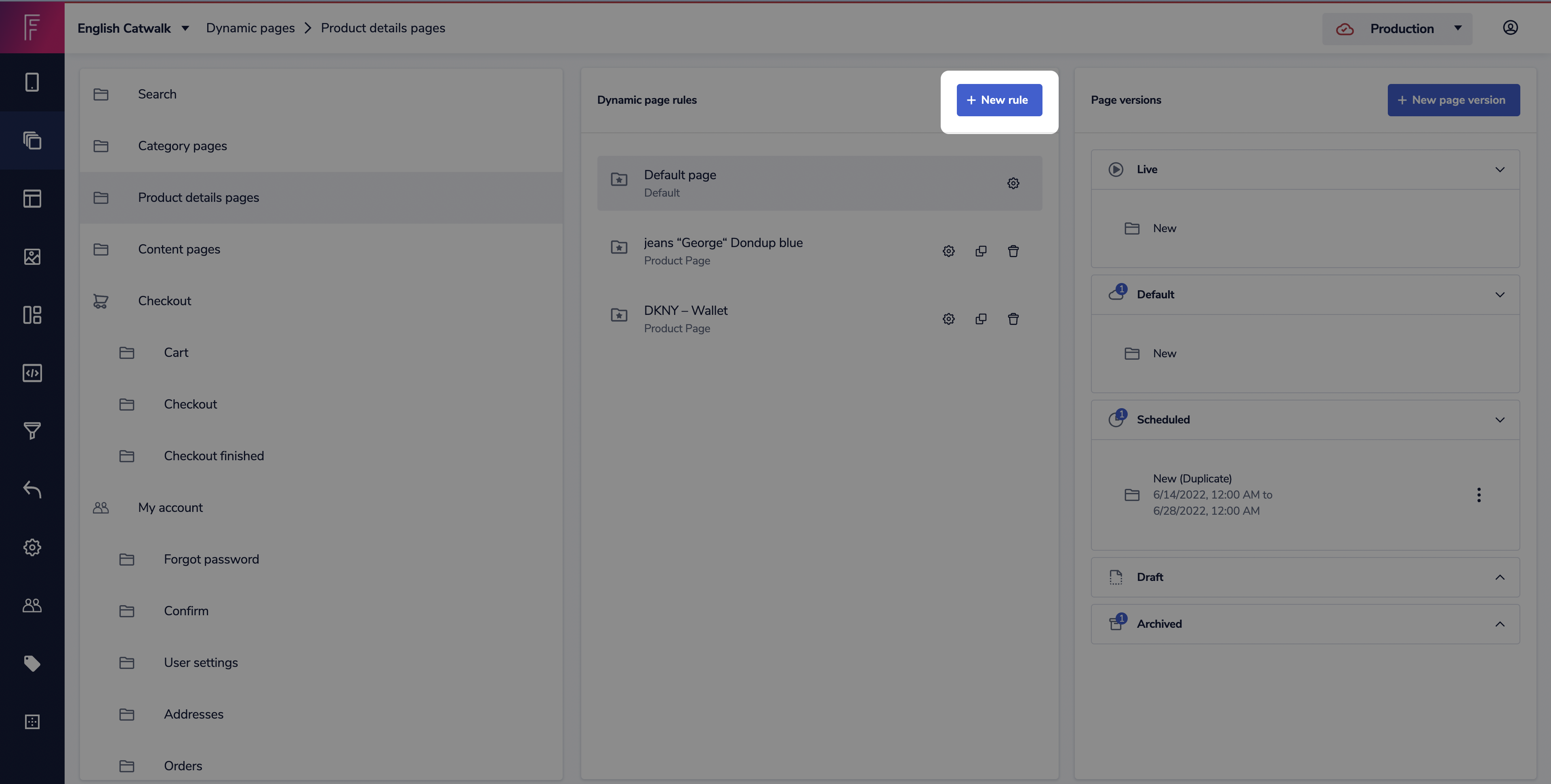Select Category pages in the page tree

pyautogui.click(x=183, y=146)
